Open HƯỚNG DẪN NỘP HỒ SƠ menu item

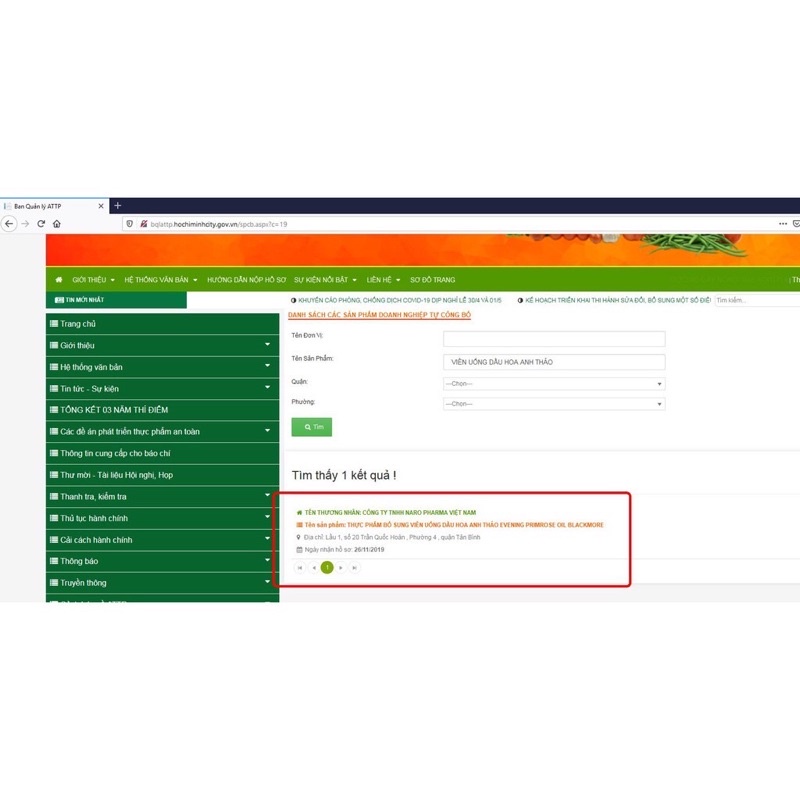coord(246,280)
